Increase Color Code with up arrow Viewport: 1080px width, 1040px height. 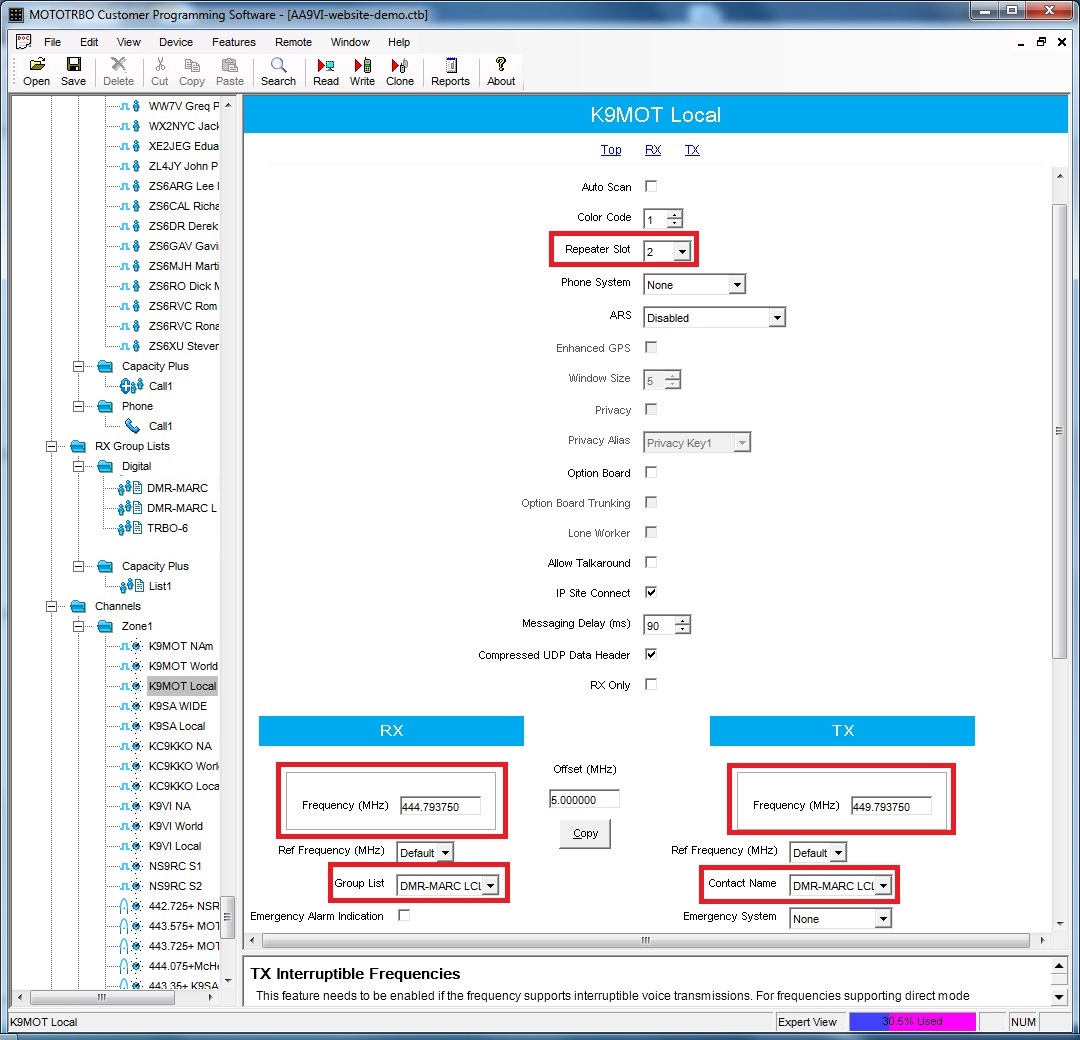(x=675, y=214)
